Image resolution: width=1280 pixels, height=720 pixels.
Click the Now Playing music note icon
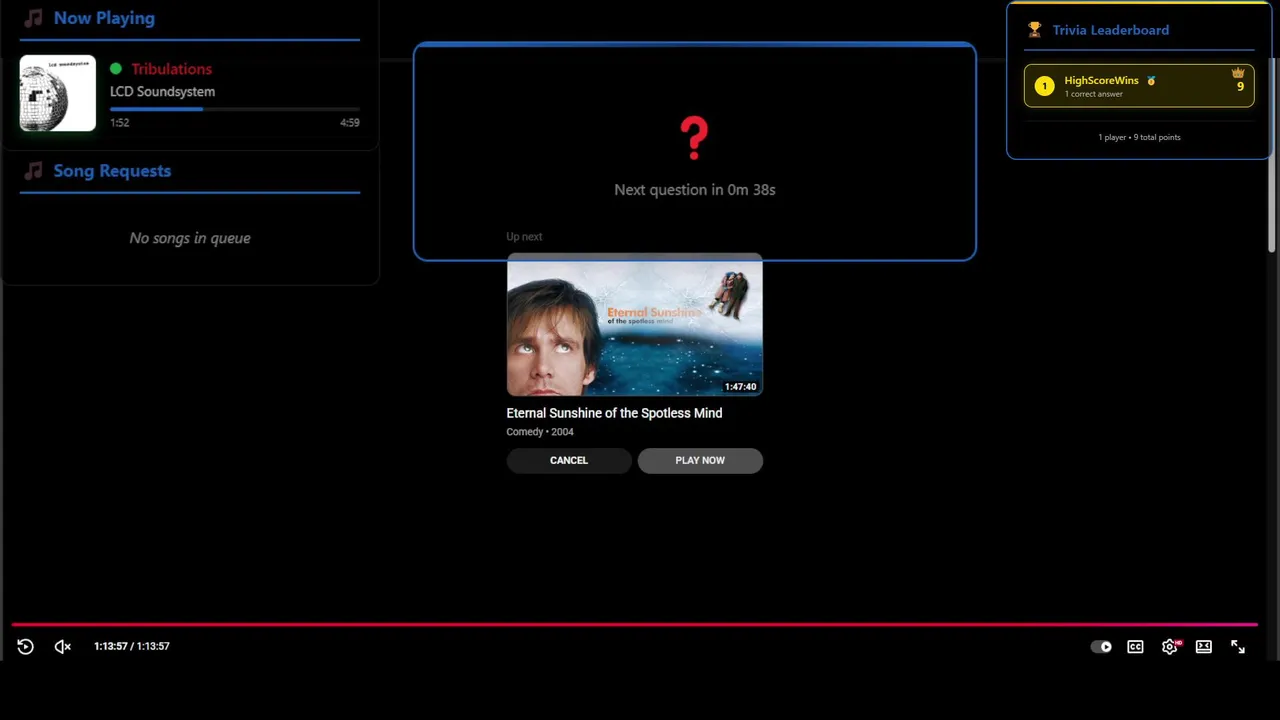34,18
